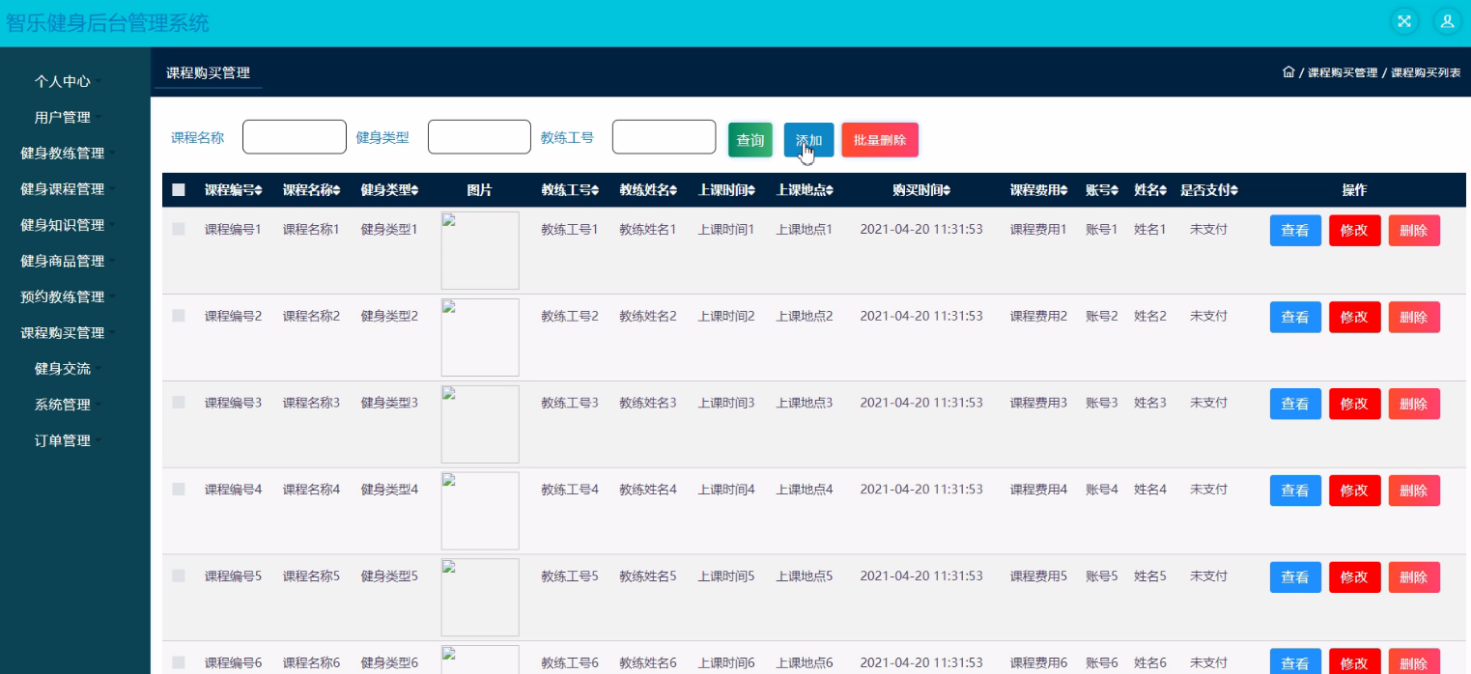1471x674 pixels.
Task: Sort by 课程名称 column arrows
Action: (x=337, y=190)
